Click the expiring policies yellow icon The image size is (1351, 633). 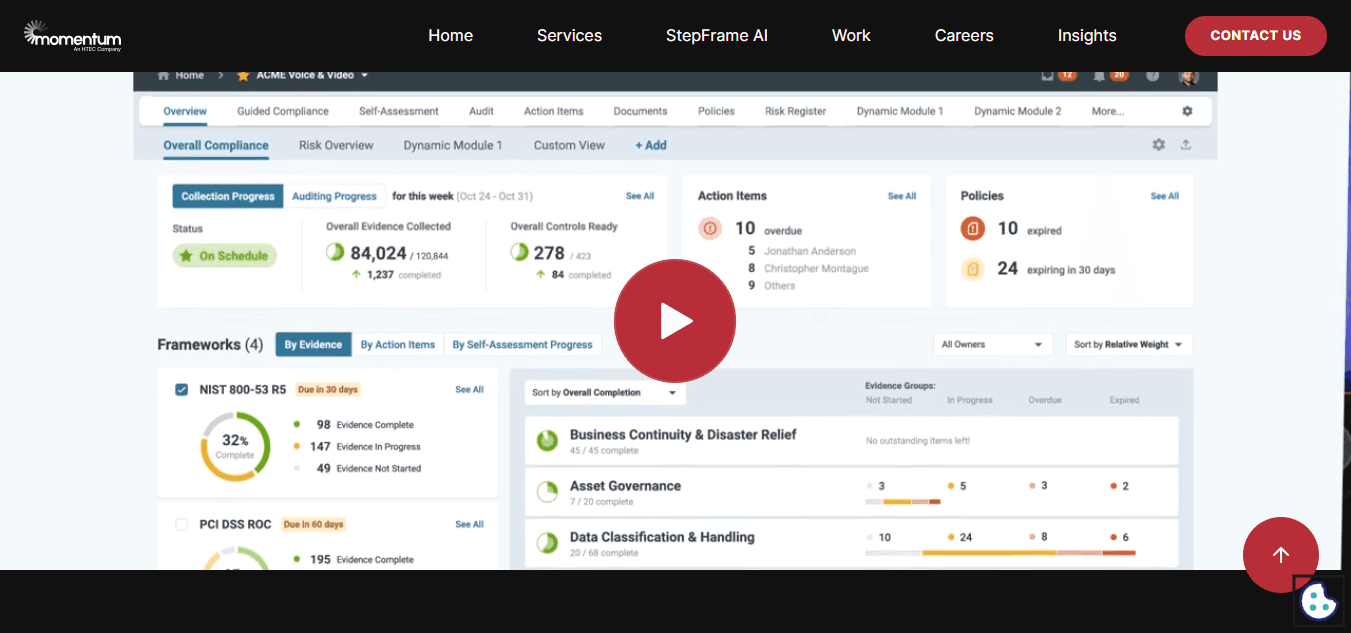973,269
